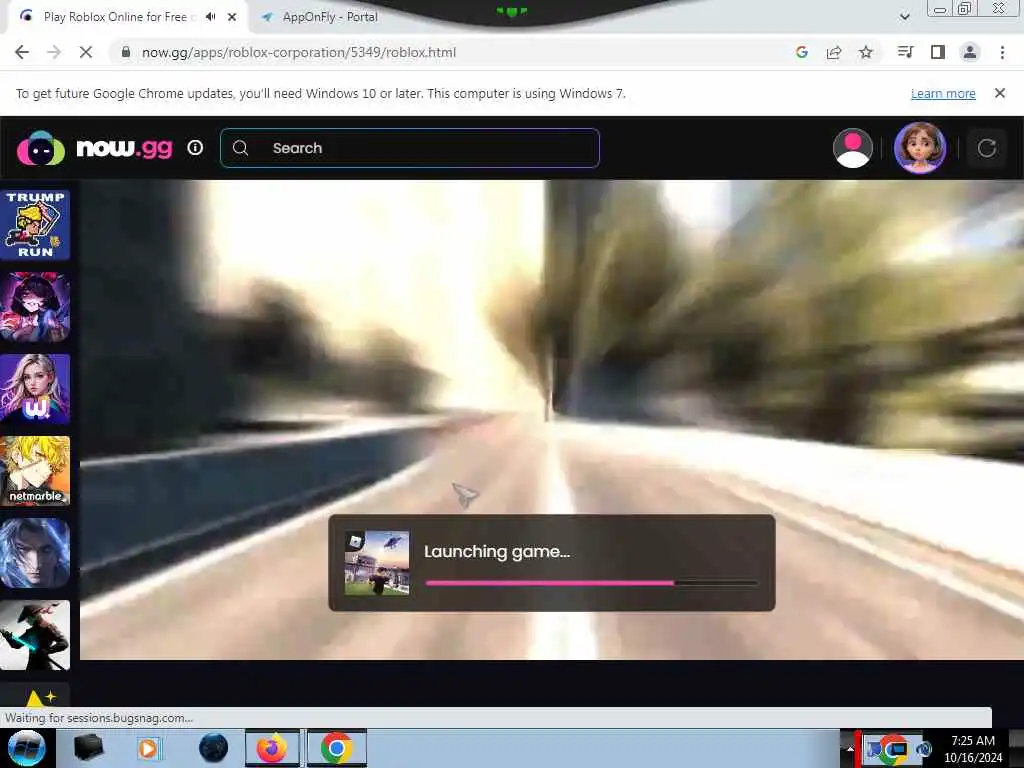Click the 'Launching game...' text
Screen dimensions: 1024x768
point(497,552)
